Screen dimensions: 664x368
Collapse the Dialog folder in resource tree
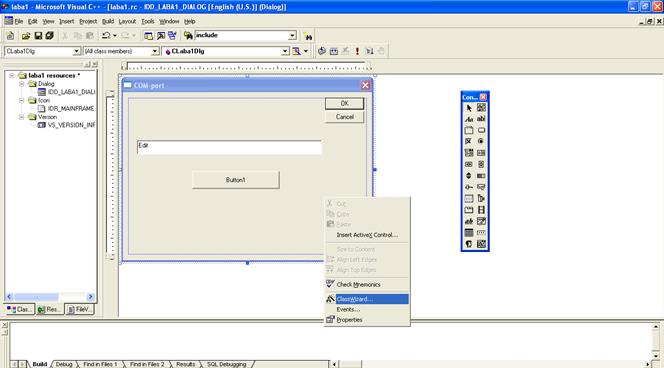[x=22, y=84]
